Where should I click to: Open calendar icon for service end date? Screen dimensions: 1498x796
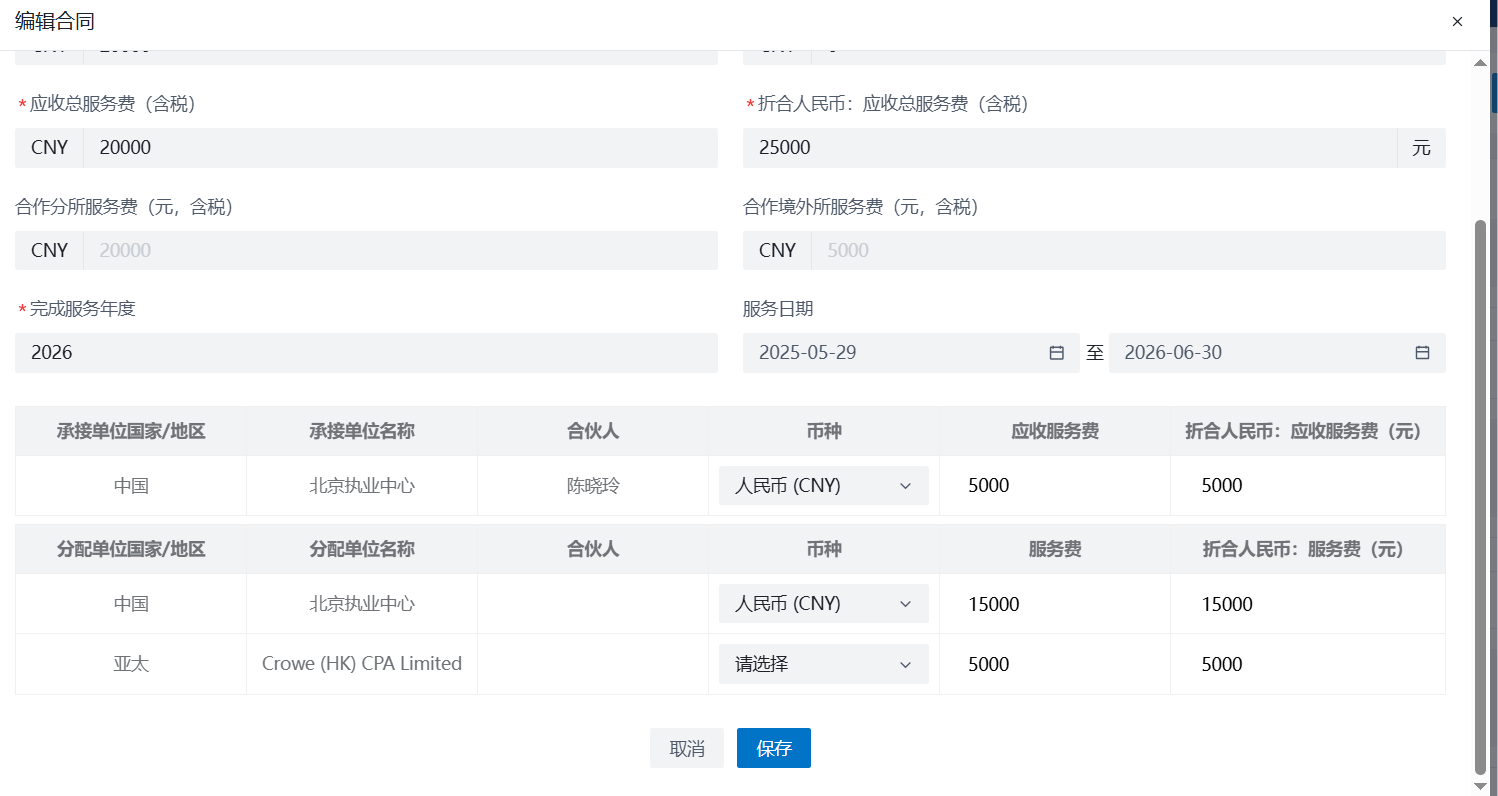click(x=1422, y=353)
